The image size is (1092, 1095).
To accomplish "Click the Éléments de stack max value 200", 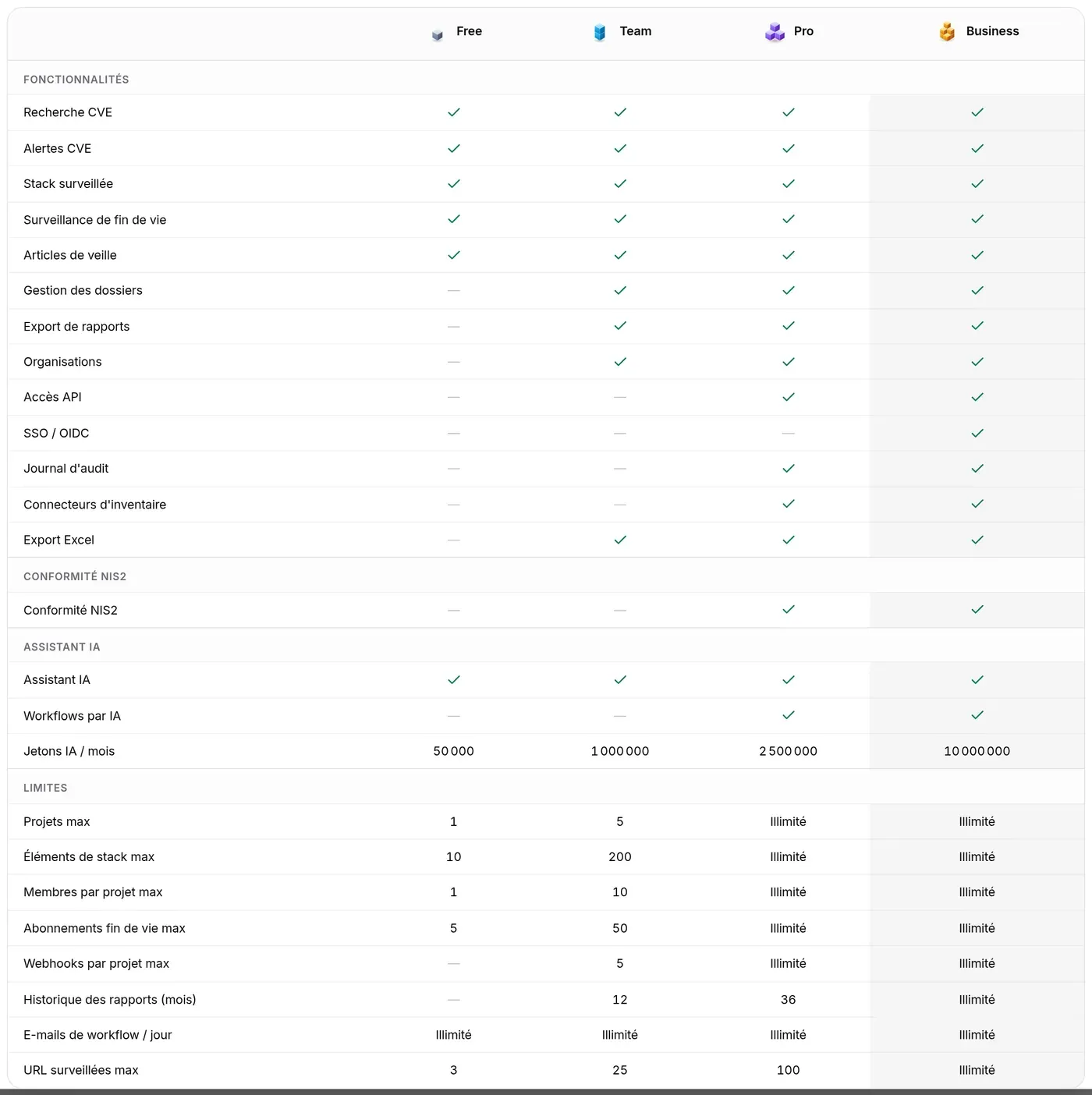I will pos(620,857).
